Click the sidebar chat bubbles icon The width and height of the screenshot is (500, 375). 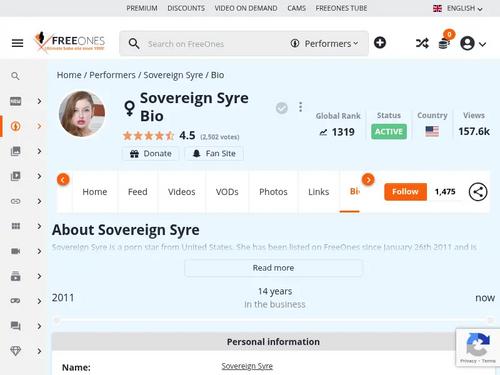point(15,326)
